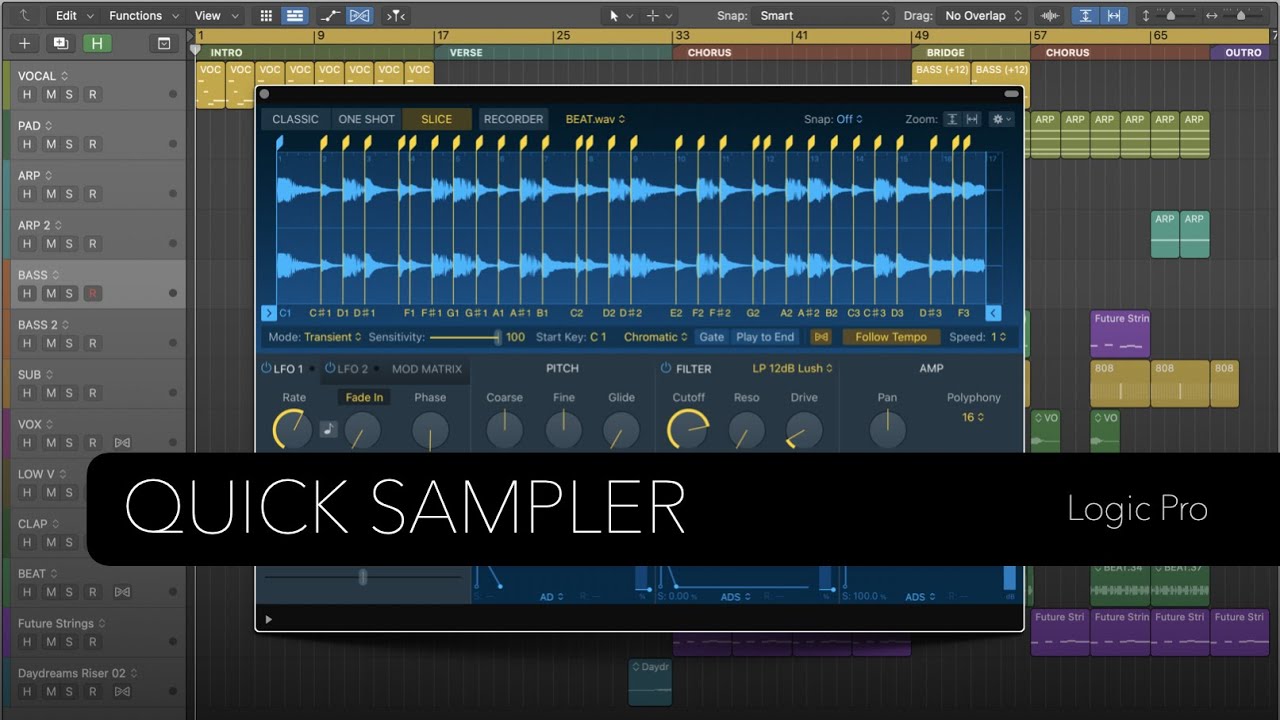The width and height of the screenshot is (1280, 720).
Task: Click the add new track plus button
Action: click(x=25, y=43)
